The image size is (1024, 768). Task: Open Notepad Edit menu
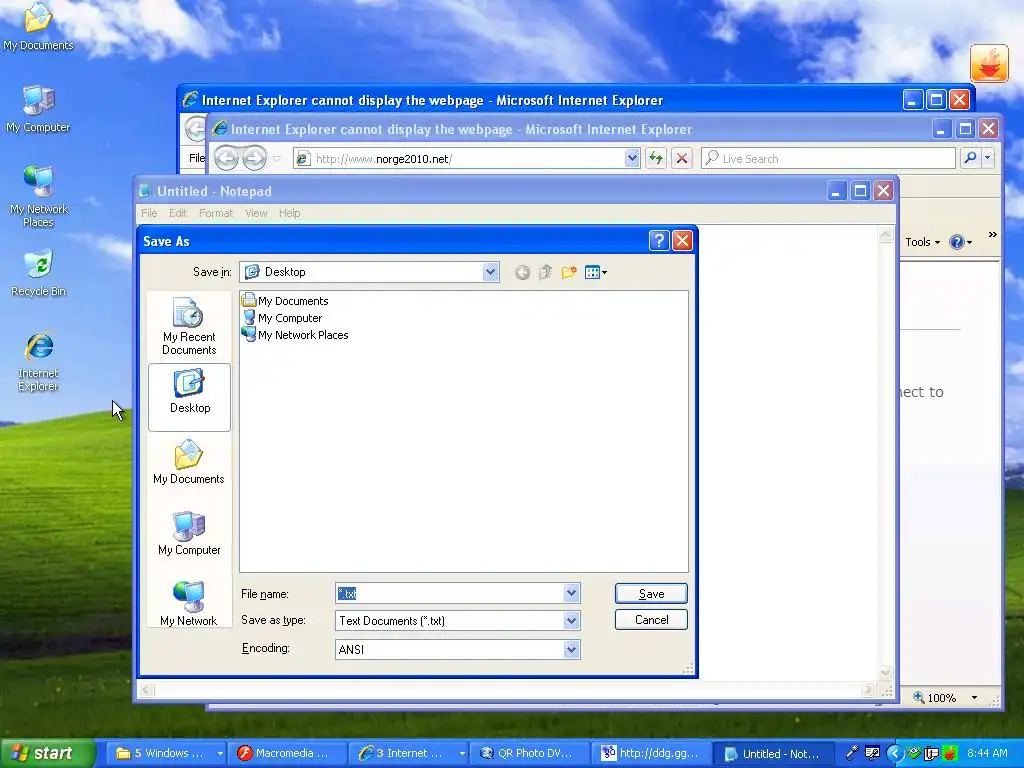(178, 213)
